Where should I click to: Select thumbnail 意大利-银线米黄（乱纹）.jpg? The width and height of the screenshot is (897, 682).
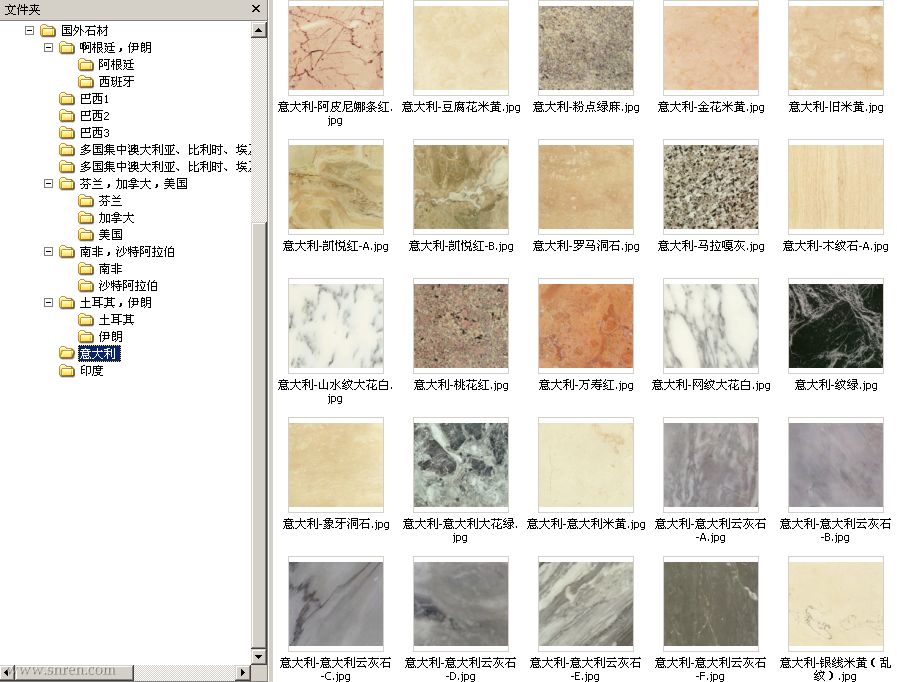(x=836, y=604)
